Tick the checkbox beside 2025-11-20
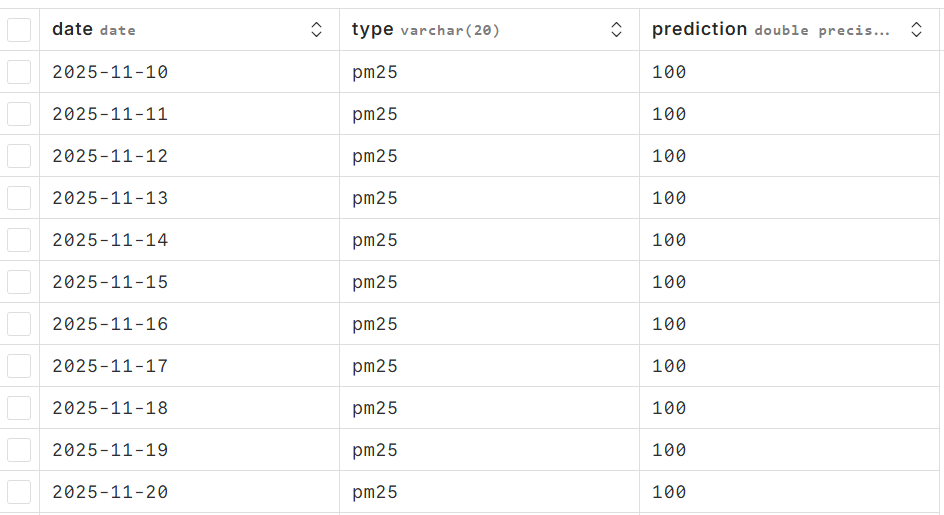This screenshot has height=515, width=944. tap(19, 492)
